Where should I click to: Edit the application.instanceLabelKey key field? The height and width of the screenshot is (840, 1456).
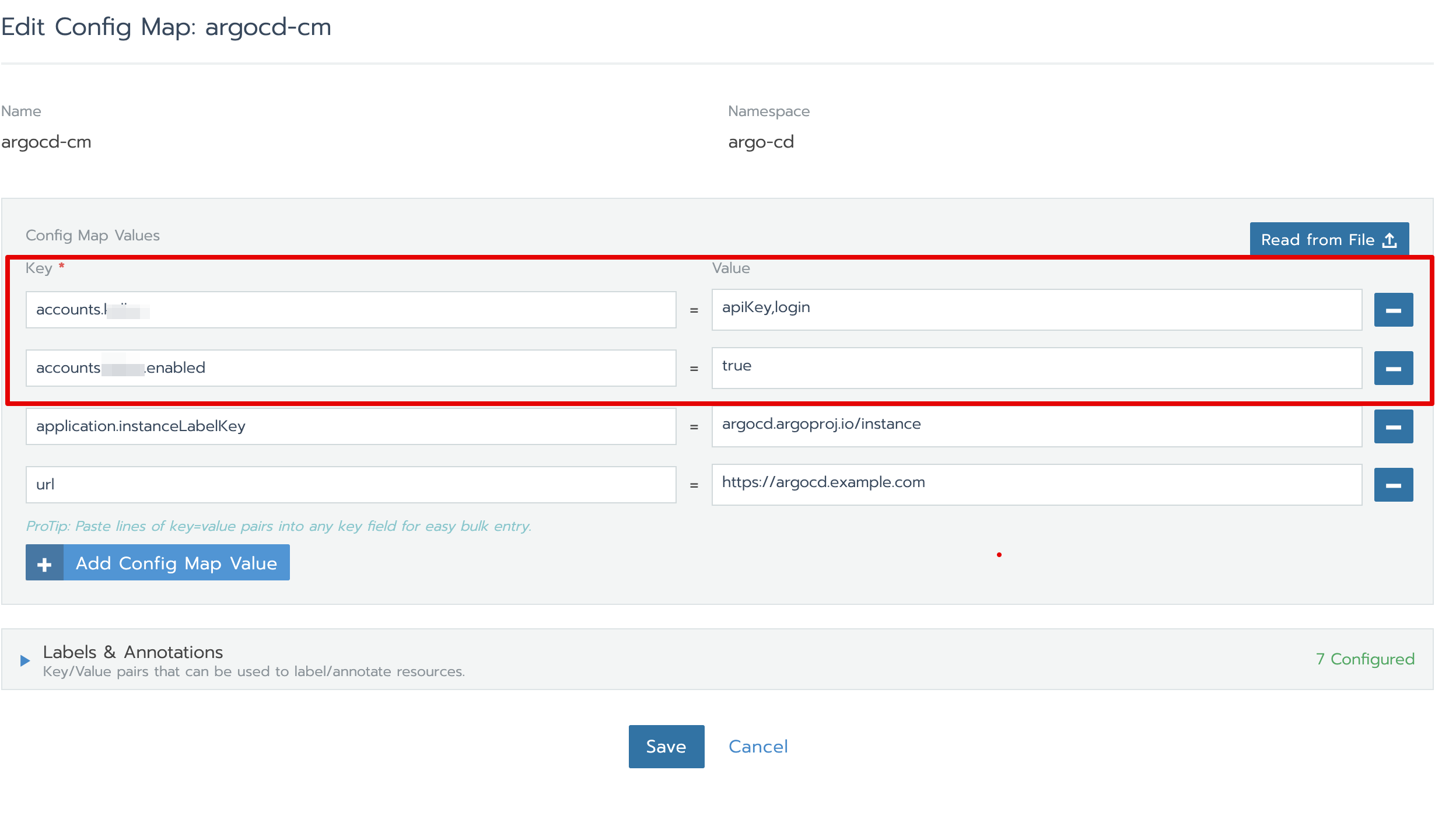[351, 426]
